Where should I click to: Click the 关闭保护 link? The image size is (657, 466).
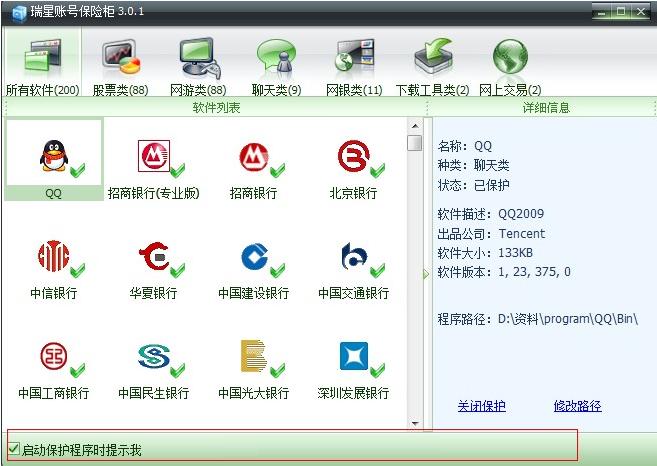coord(481,406)
